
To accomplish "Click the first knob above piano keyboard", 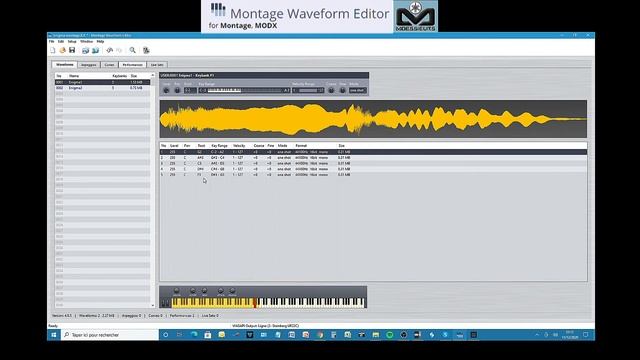I will pyautogui.click(x=176, y=291).
